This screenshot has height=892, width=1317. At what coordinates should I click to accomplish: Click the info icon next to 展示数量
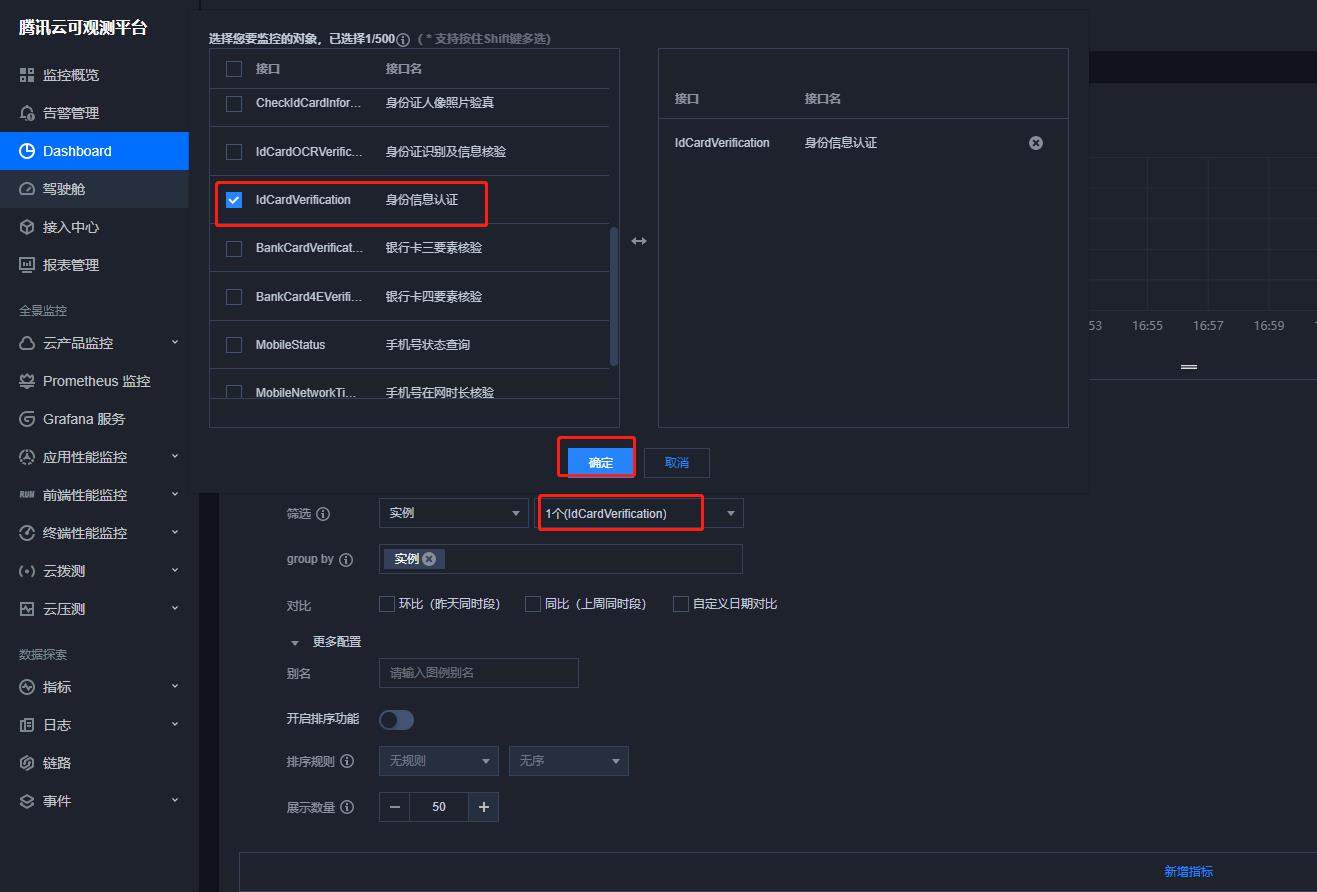tap(347, 807)
